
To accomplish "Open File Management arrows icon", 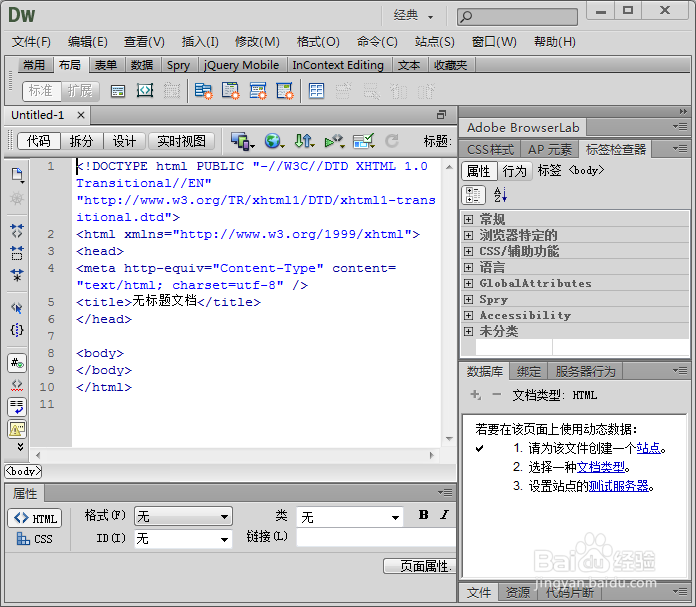I will (x=304, y=142).
